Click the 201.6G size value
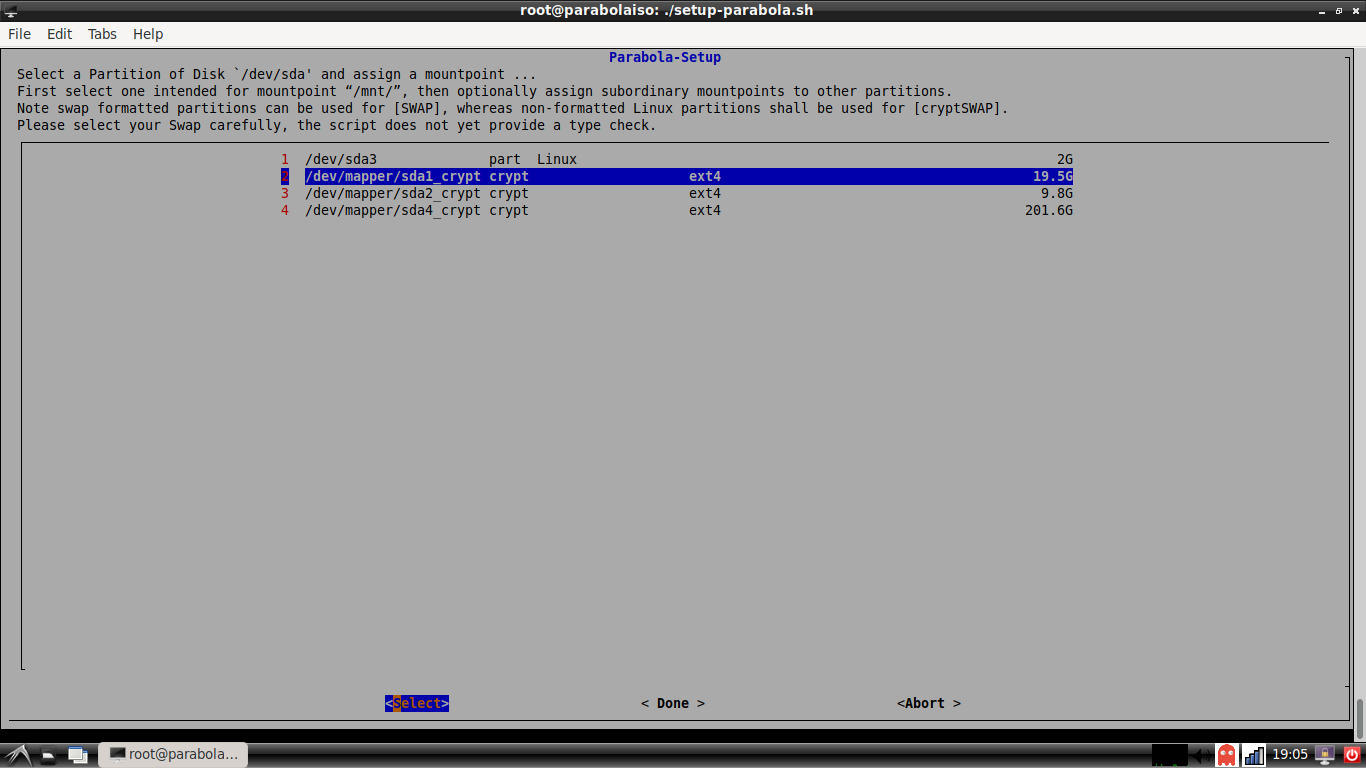Image resolution: width=1366 pixels, height=768 pixels. coord(1049,210)
